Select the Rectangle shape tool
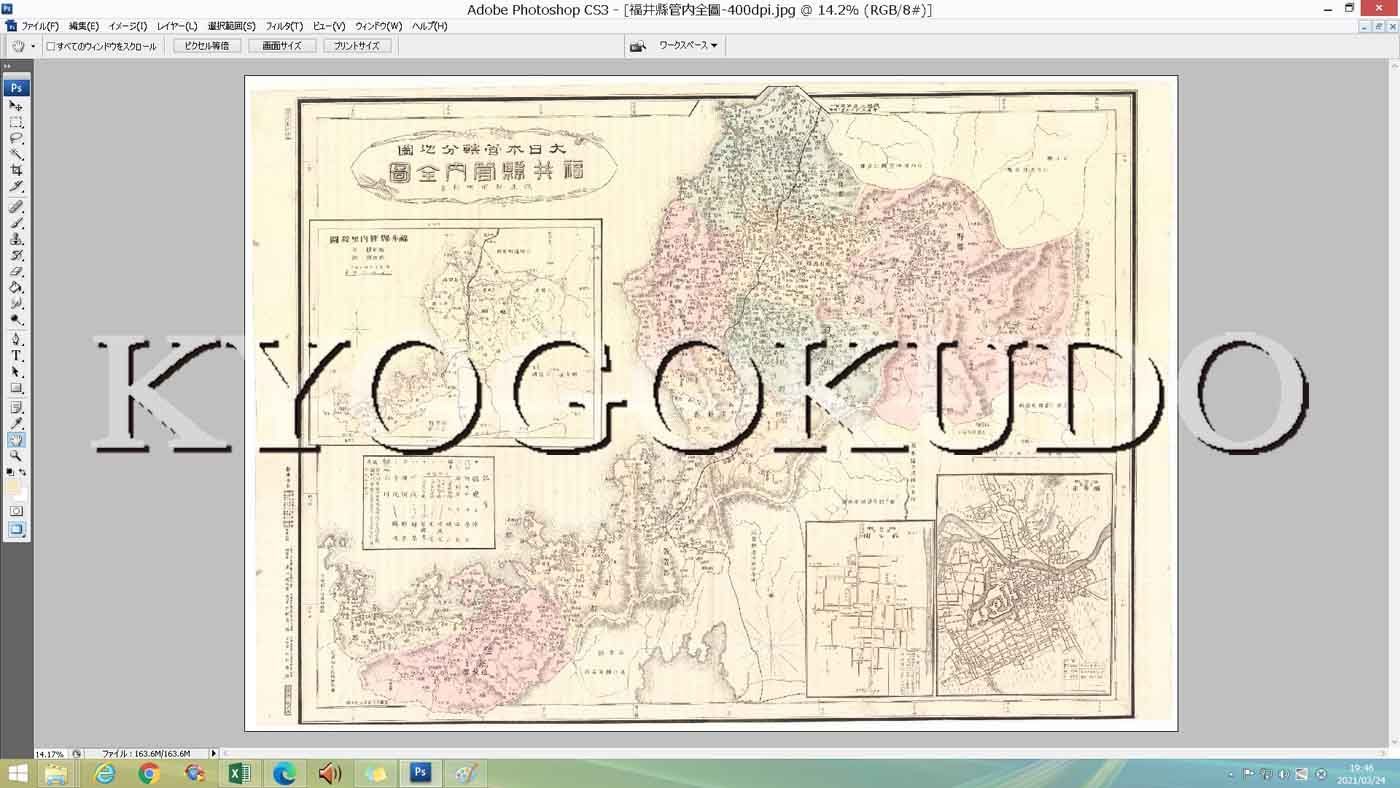Viewport: 1400px width, 788px height. click(x=16, y=388)
